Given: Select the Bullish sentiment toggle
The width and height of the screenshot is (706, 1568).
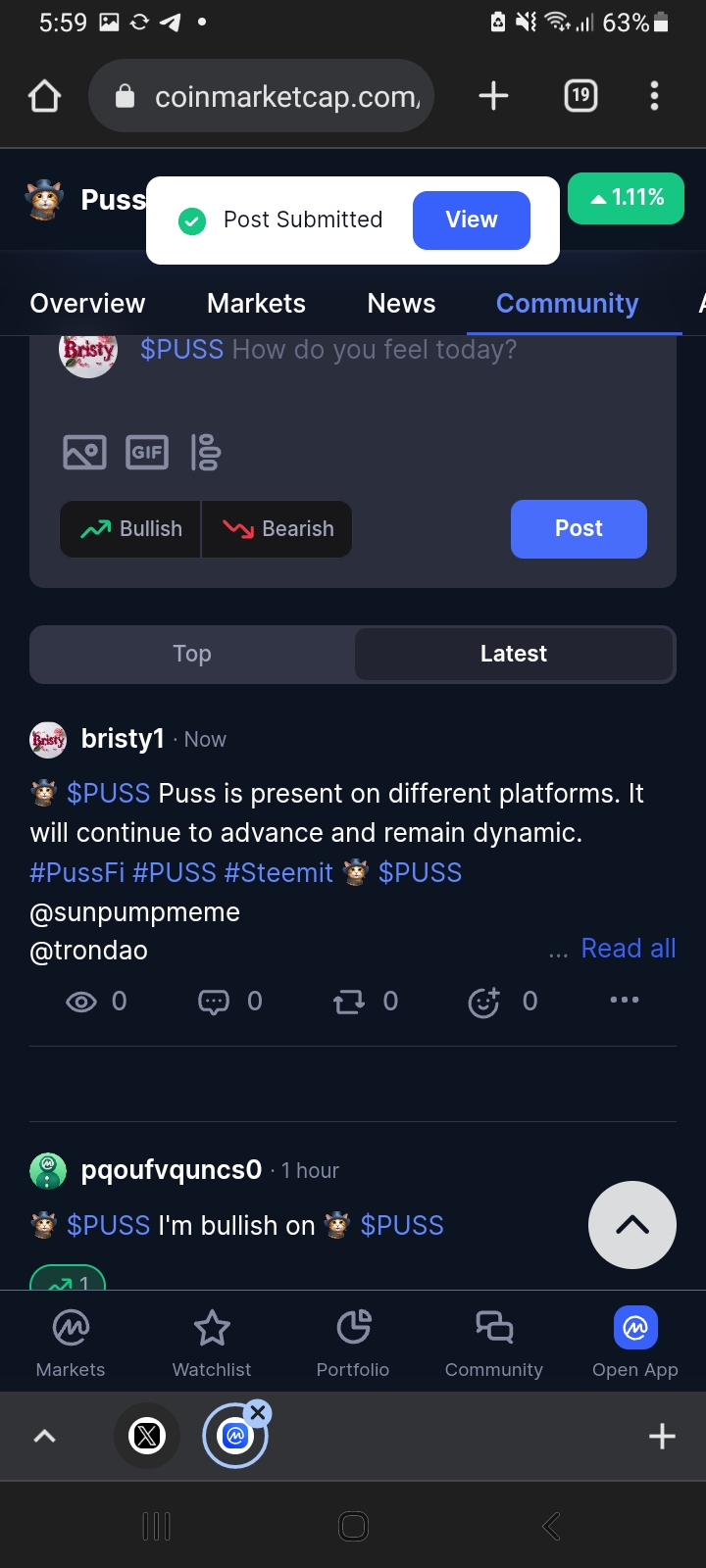Looking at the screenshot, I should pos(130,529).
